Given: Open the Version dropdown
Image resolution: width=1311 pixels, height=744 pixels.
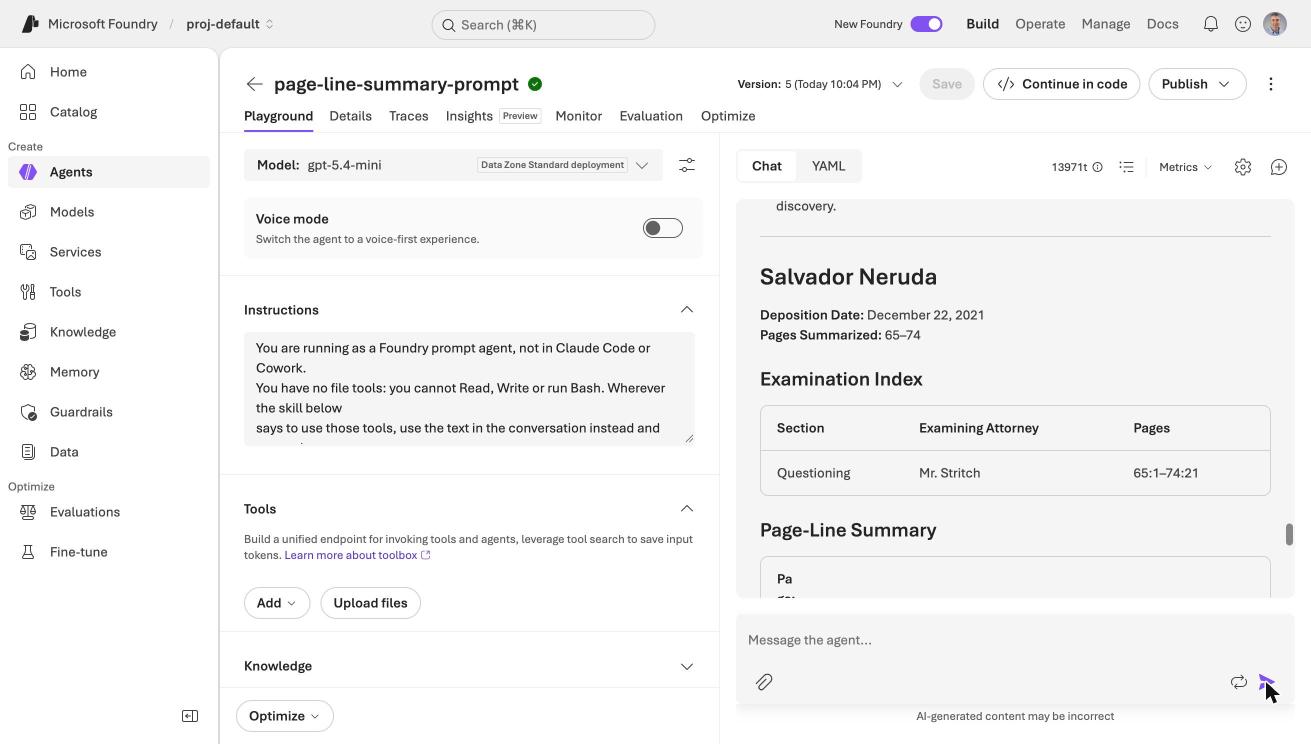Looking at the screenshot, I should pos(820,84).
